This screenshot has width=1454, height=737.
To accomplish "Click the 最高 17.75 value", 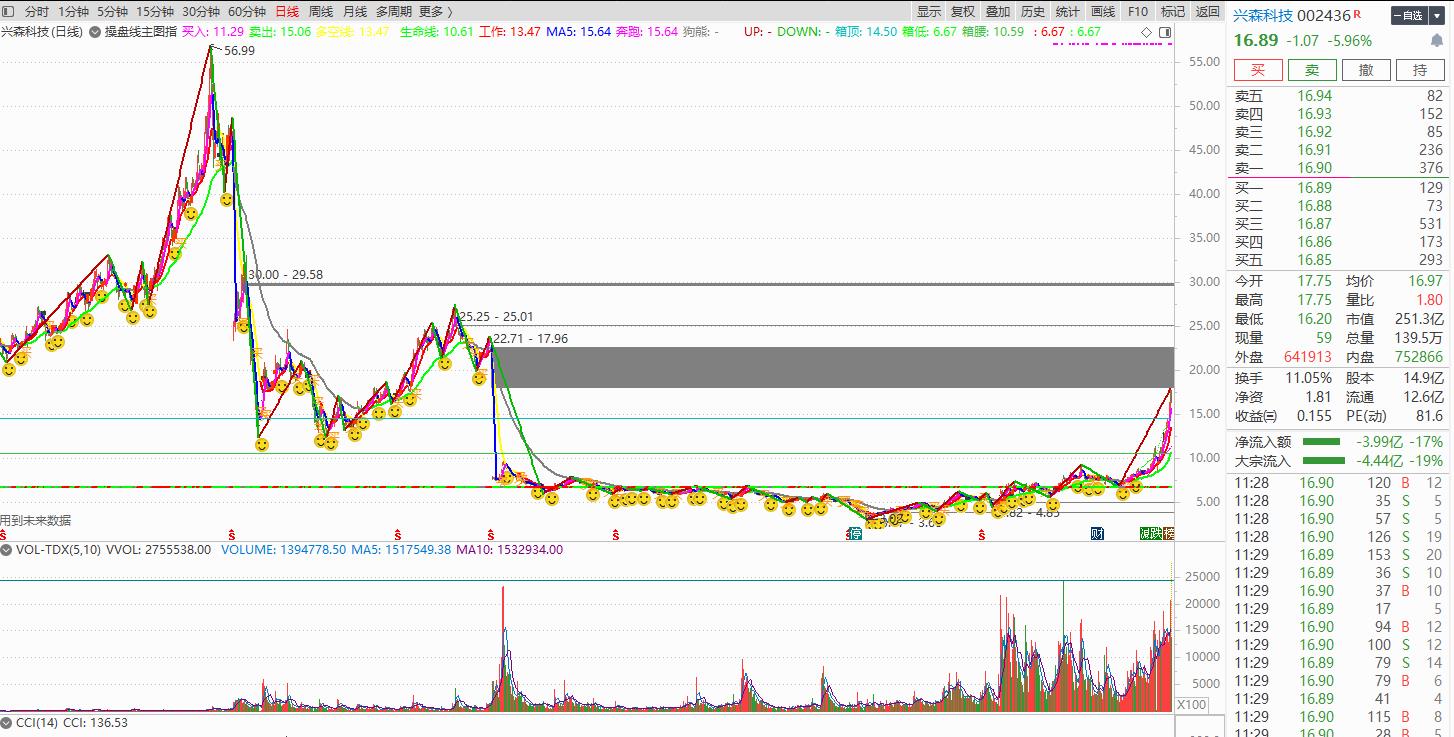I will click(1314, 300).
